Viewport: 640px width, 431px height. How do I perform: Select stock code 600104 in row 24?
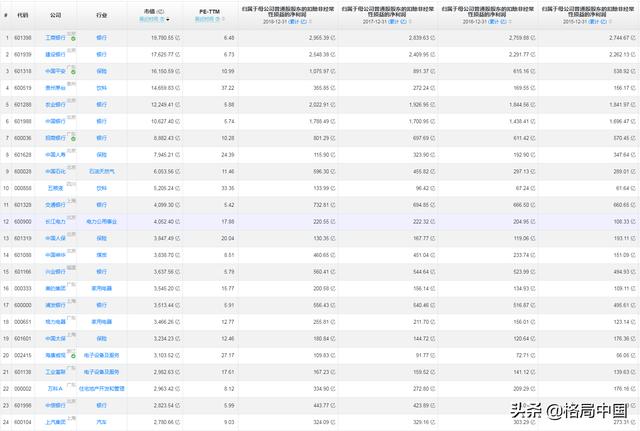click(x=23, y=422)
